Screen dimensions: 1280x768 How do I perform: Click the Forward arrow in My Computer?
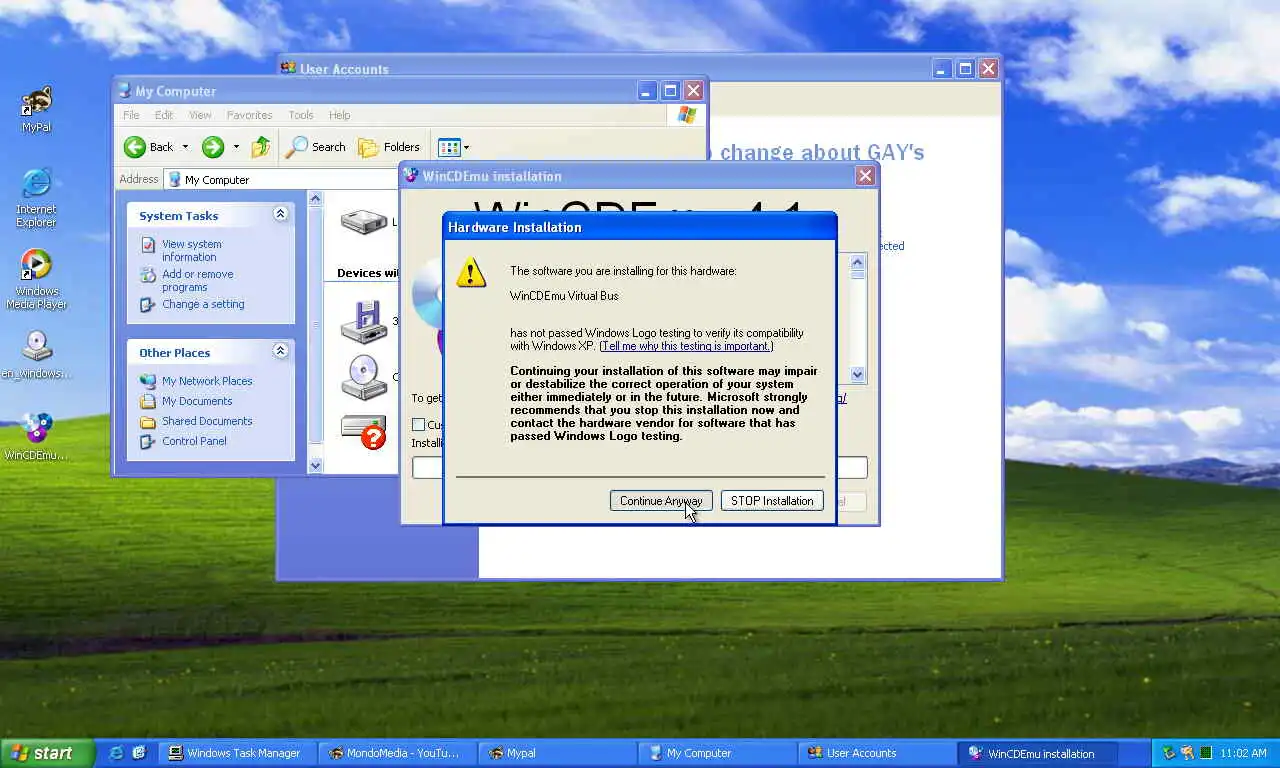coord(213,147)
